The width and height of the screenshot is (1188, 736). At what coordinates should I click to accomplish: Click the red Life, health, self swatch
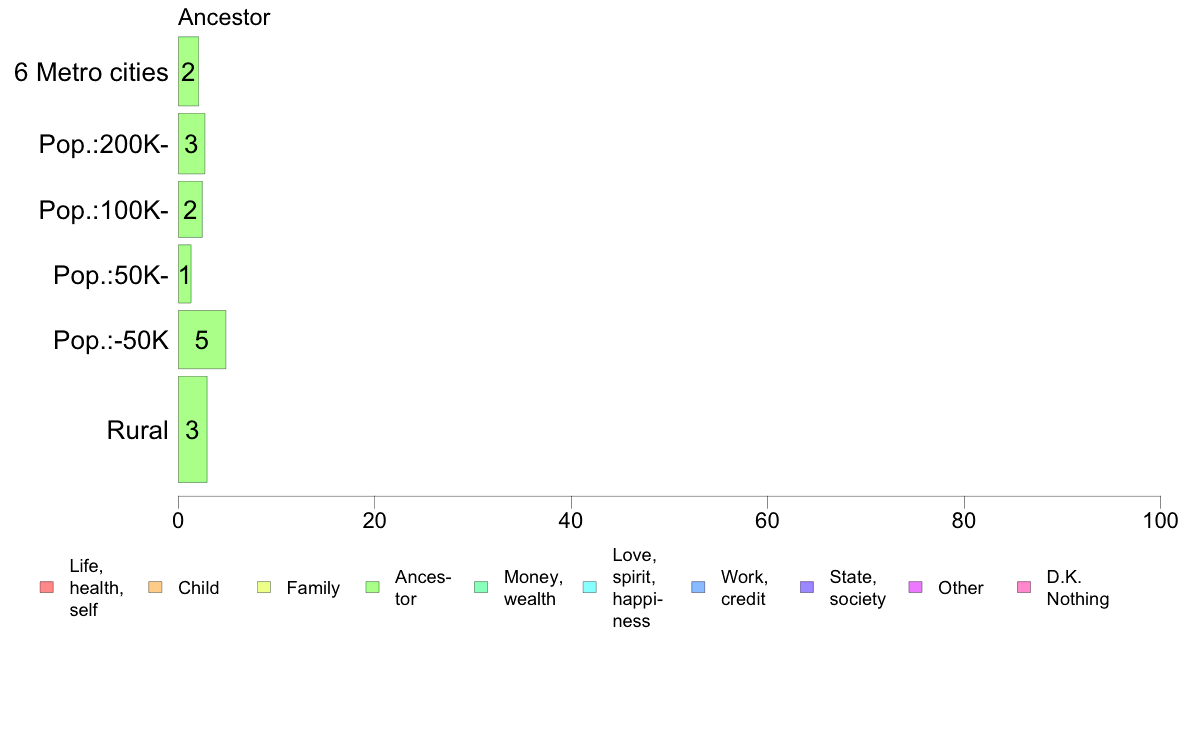point(47,587)
